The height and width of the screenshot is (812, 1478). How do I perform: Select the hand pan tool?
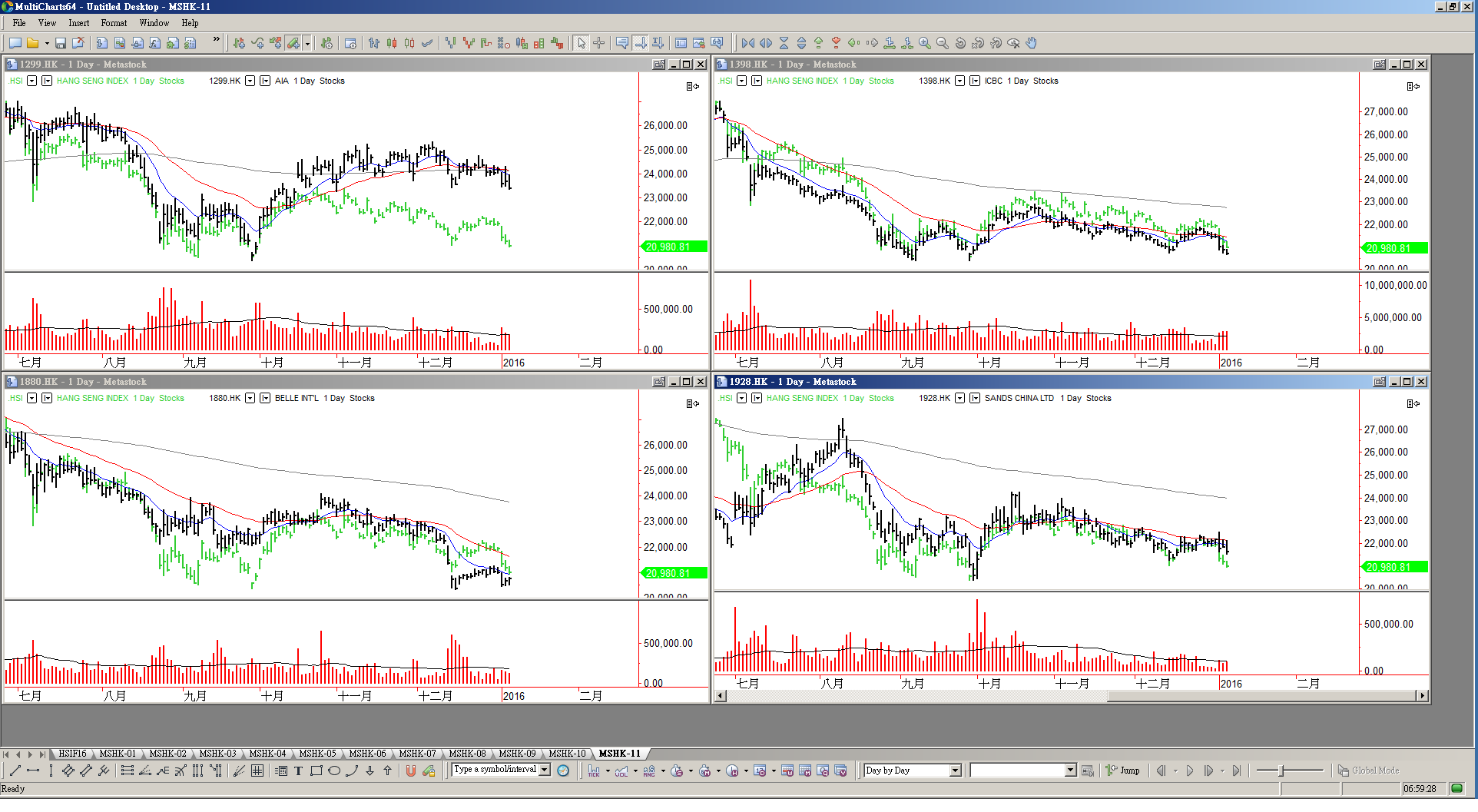click(1032, 43)
